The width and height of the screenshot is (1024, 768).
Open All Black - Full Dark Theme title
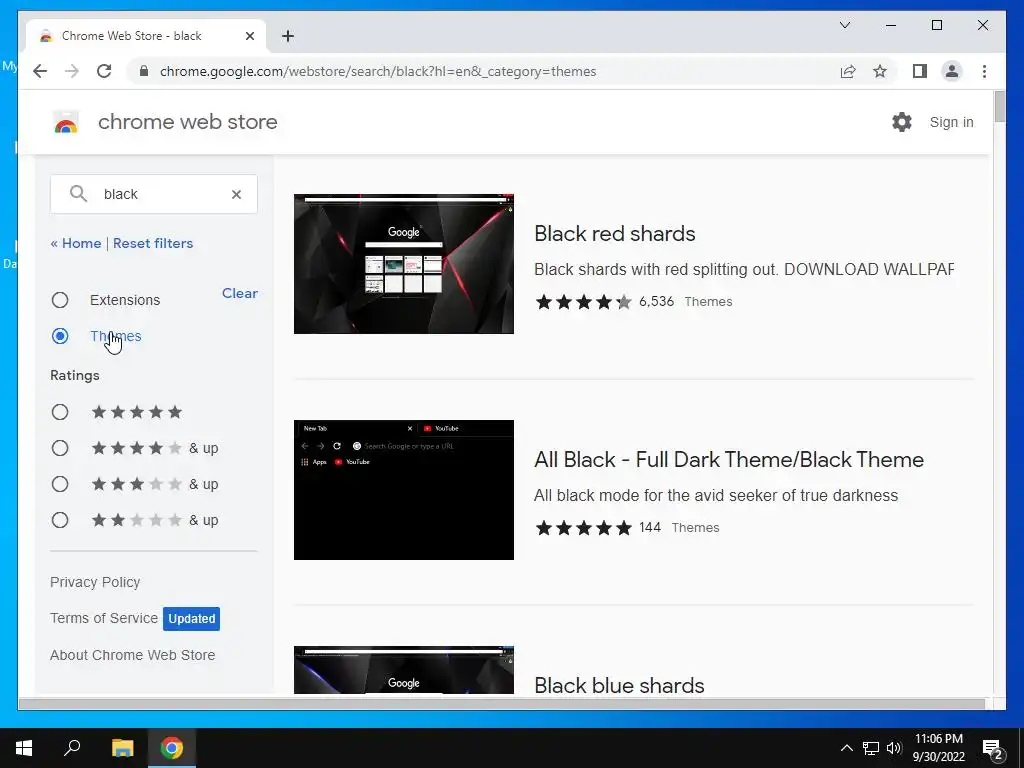click(729, 459)
